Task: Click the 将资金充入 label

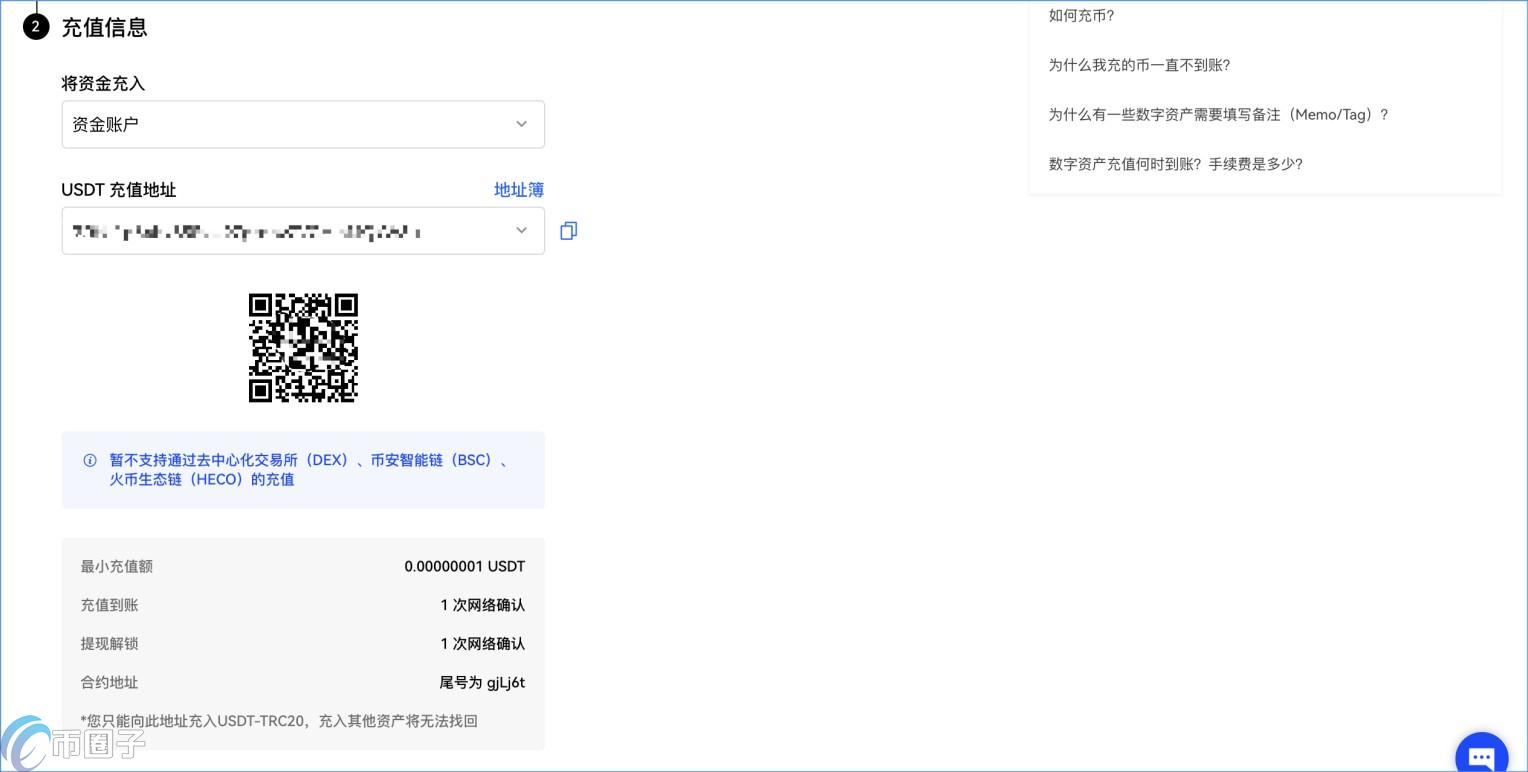Action: 104,84
